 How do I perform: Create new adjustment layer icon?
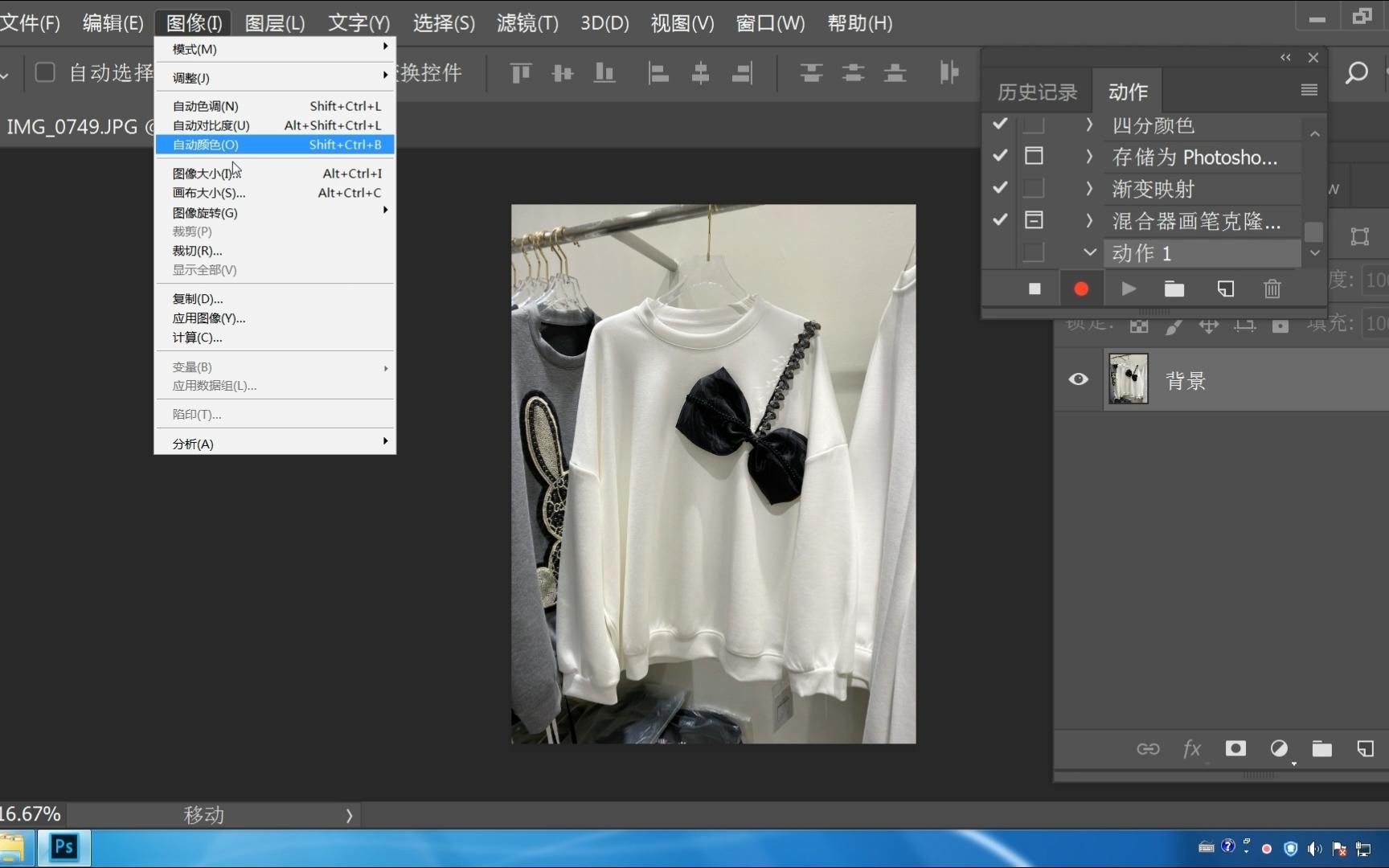[1279, 749]
